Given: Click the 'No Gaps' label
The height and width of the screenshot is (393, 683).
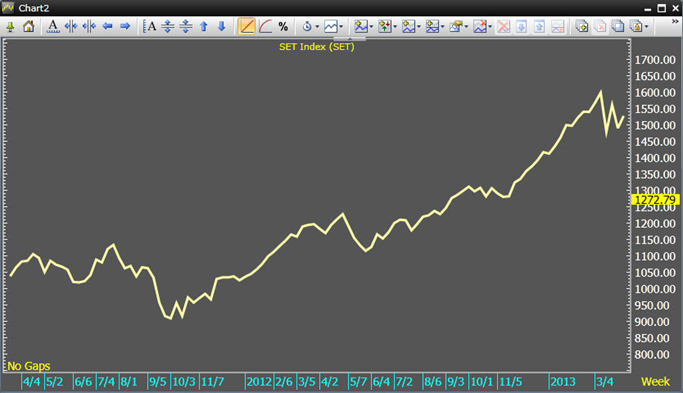Looking at the screenshot, I should pyautogui.click(x=29, y=366).
